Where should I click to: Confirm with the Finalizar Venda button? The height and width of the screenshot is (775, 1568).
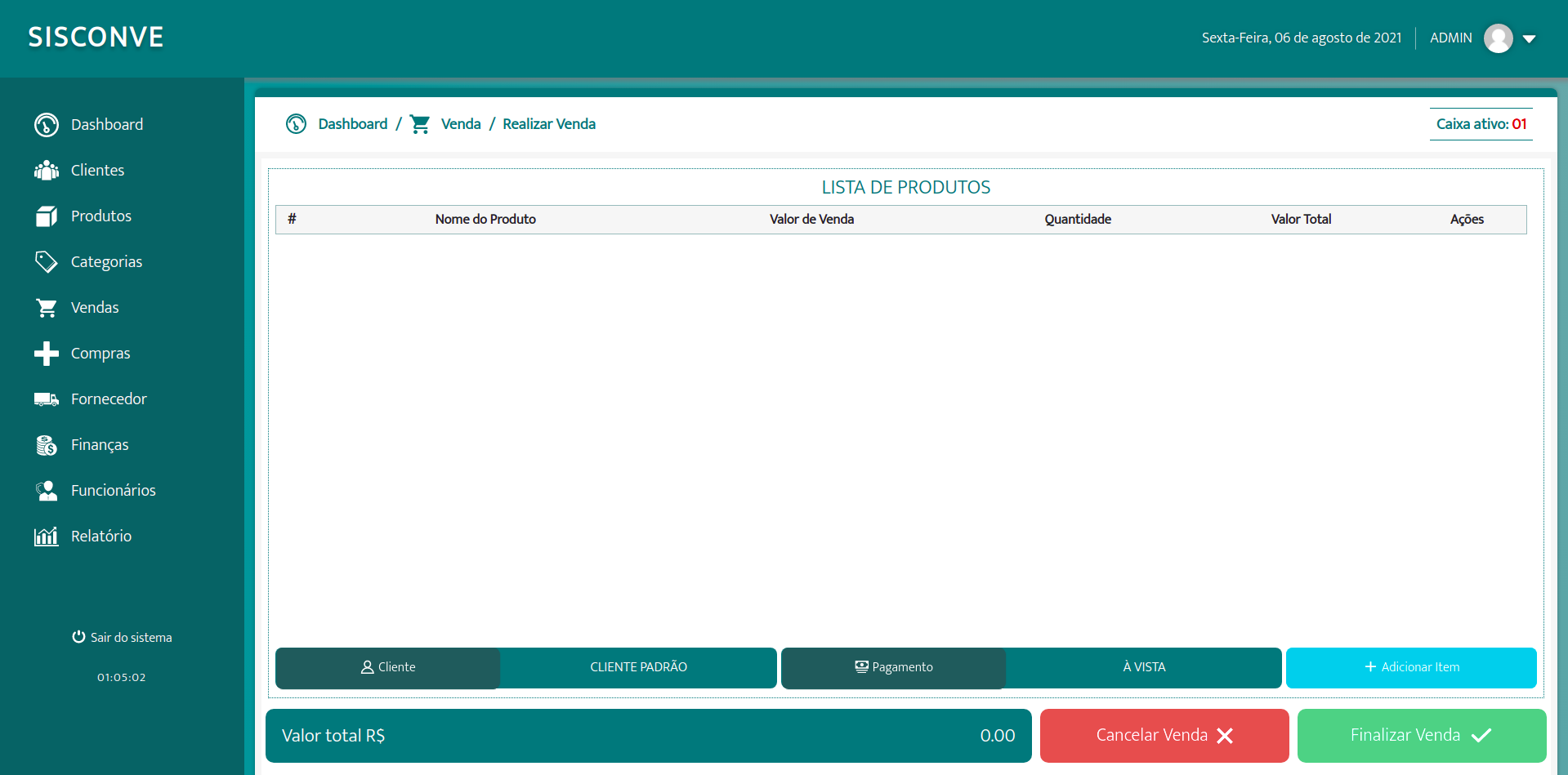click(1421, 736)
